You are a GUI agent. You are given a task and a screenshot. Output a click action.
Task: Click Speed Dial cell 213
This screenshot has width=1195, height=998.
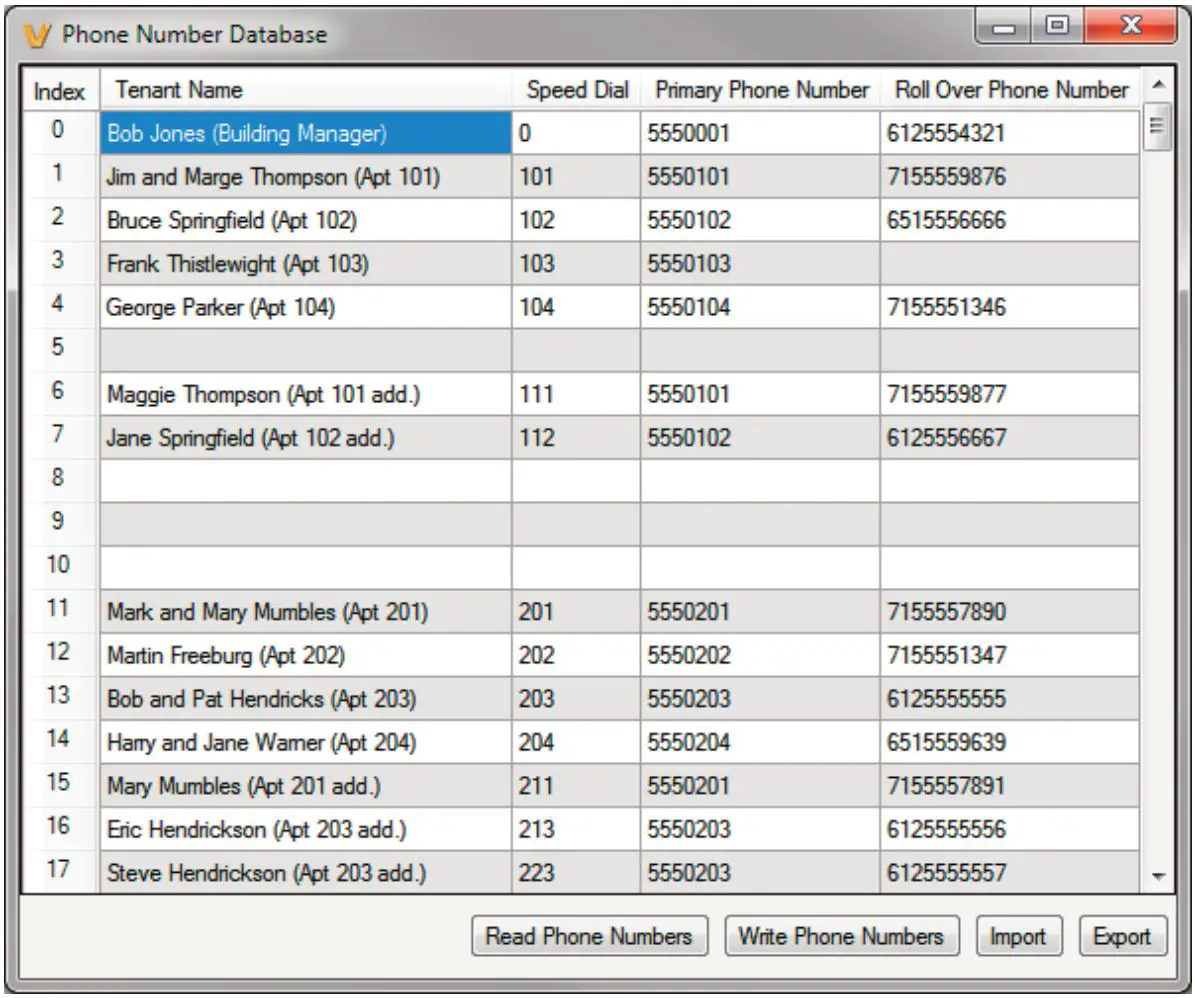576,829
